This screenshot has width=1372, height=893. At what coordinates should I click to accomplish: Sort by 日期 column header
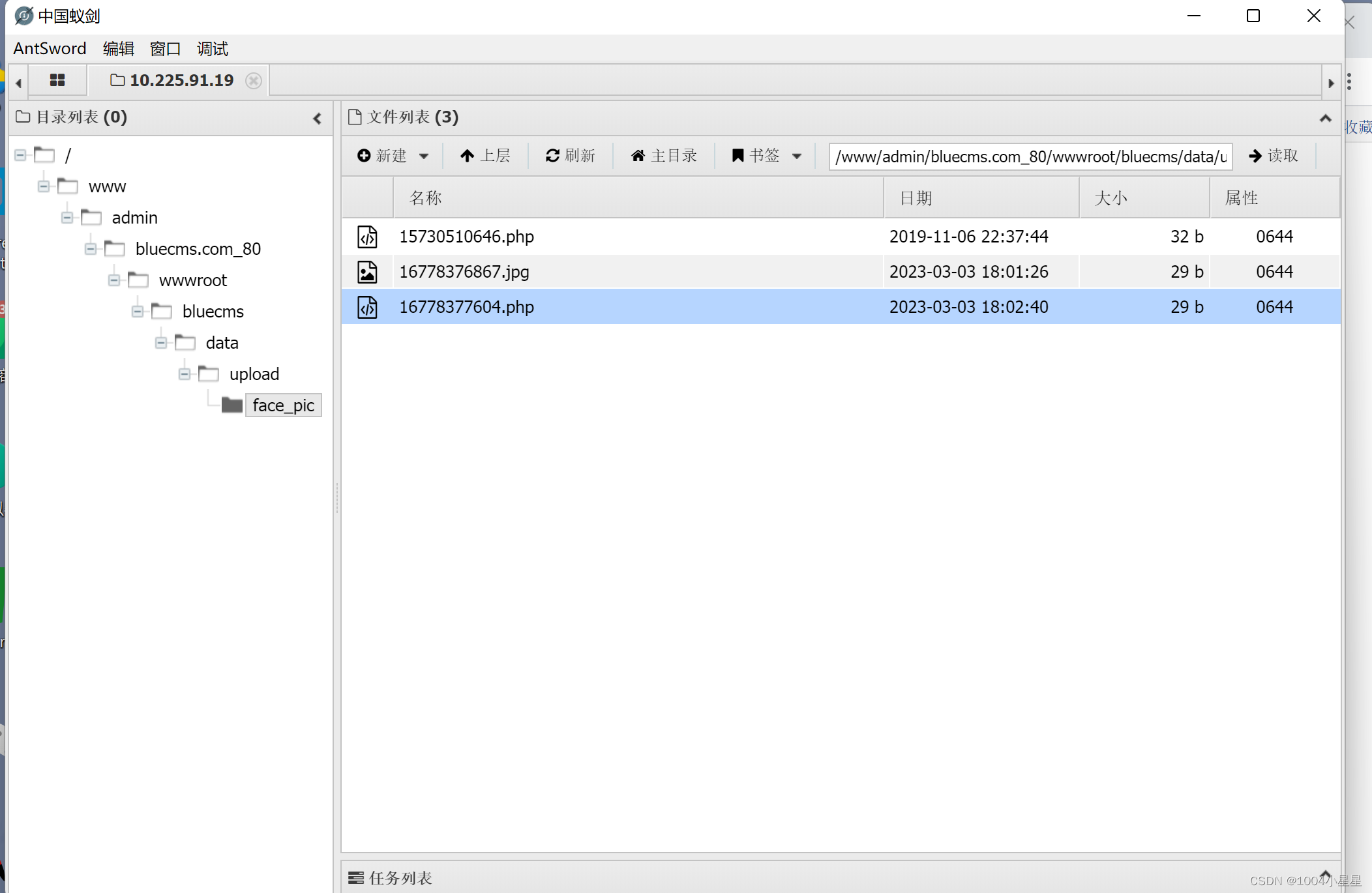[981, 198]
